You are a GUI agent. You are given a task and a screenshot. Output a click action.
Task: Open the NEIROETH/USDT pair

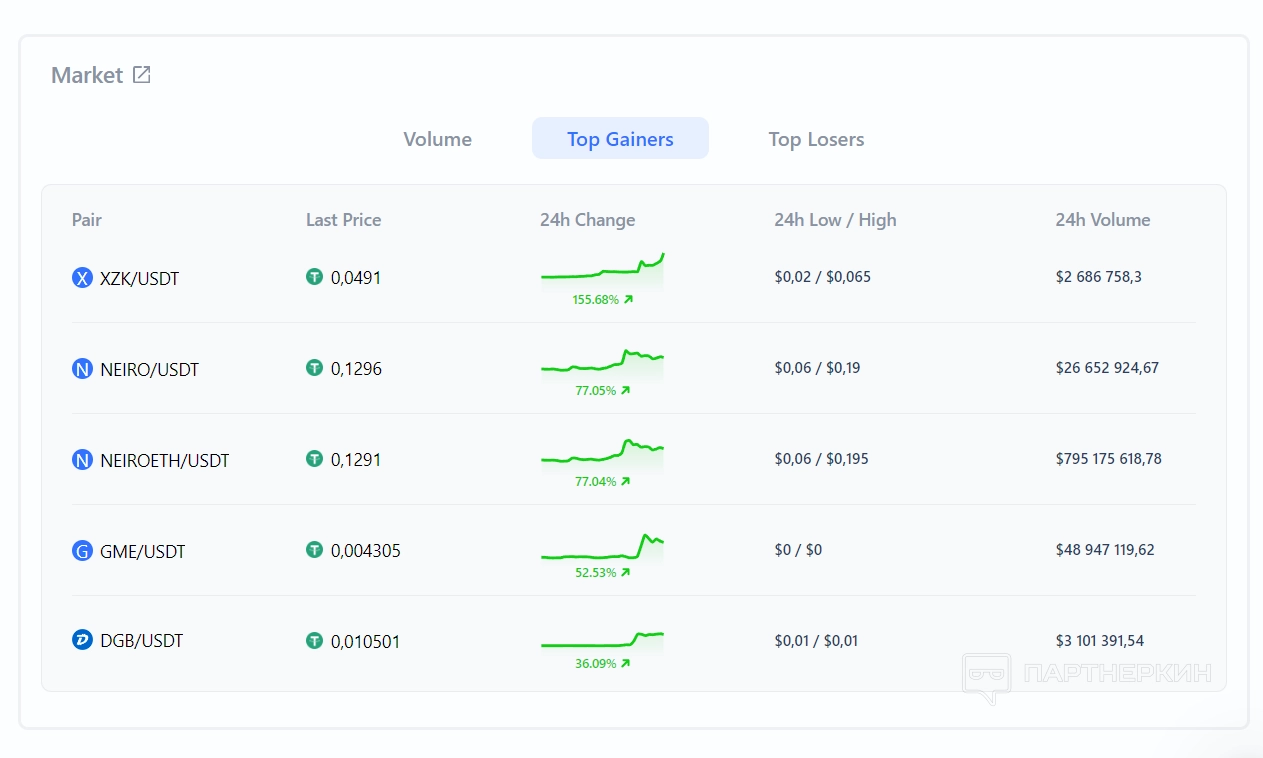165,461
